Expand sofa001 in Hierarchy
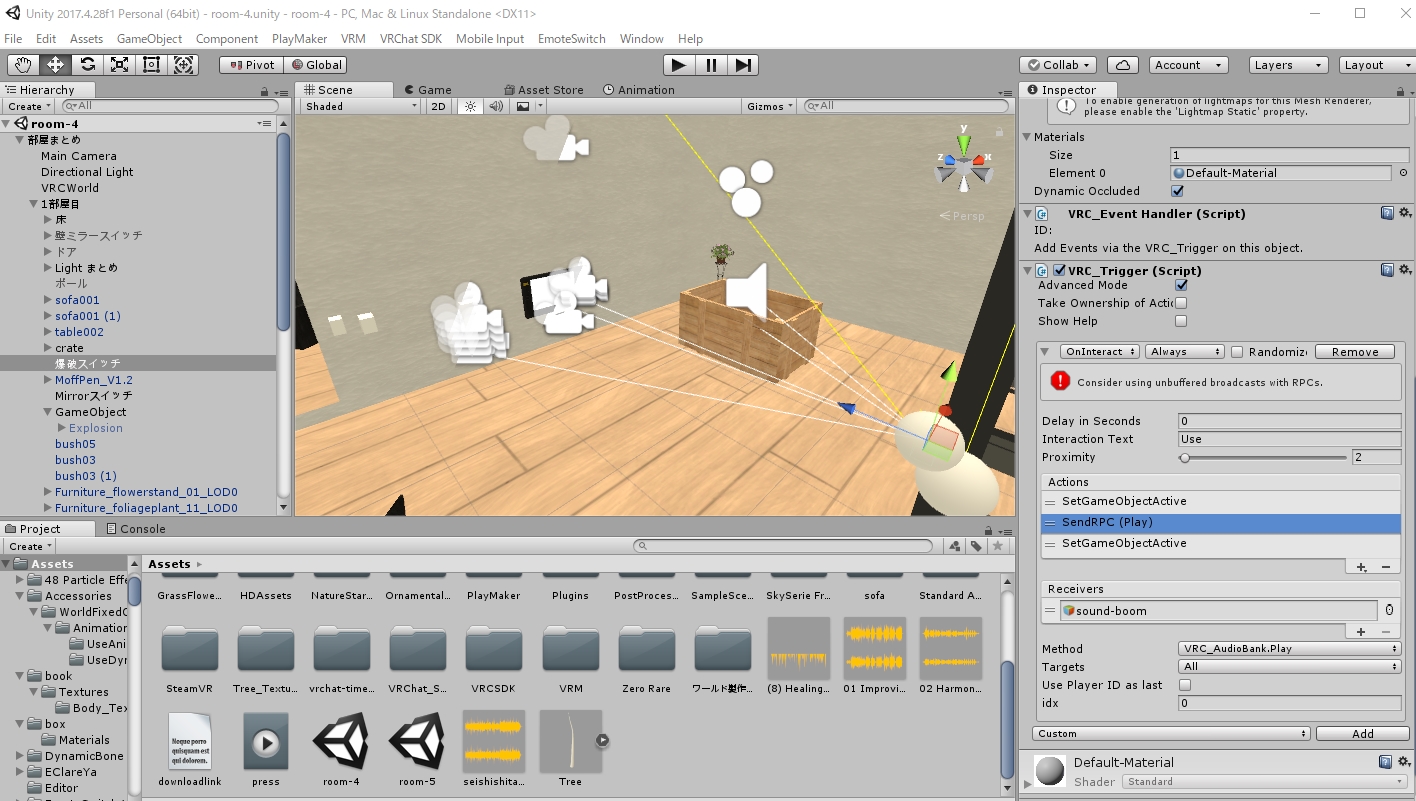1416x801 pixels. coord(48,300)
